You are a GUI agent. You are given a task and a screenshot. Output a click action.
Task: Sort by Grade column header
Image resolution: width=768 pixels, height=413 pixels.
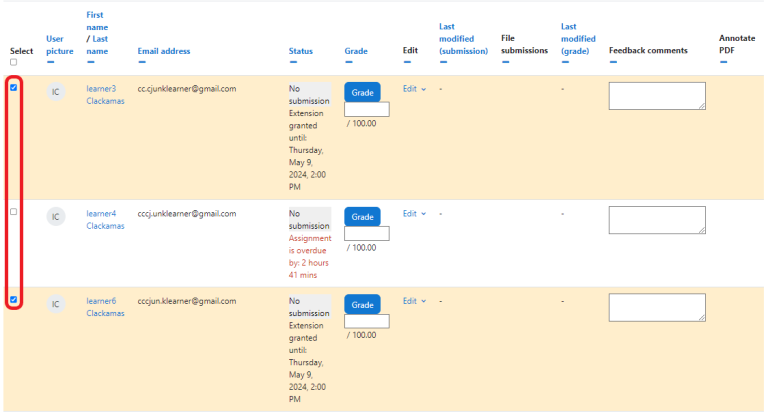click(356, 51)
